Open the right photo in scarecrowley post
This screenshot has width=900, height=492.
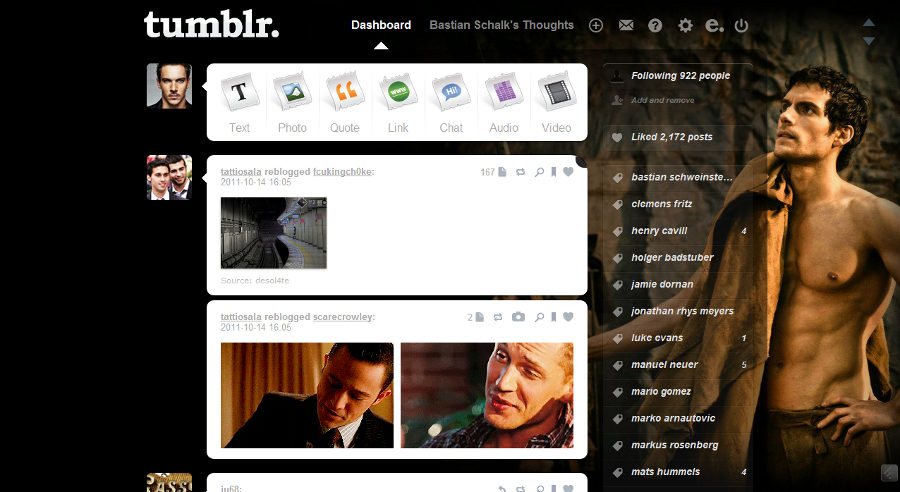(x=487, y=396)
